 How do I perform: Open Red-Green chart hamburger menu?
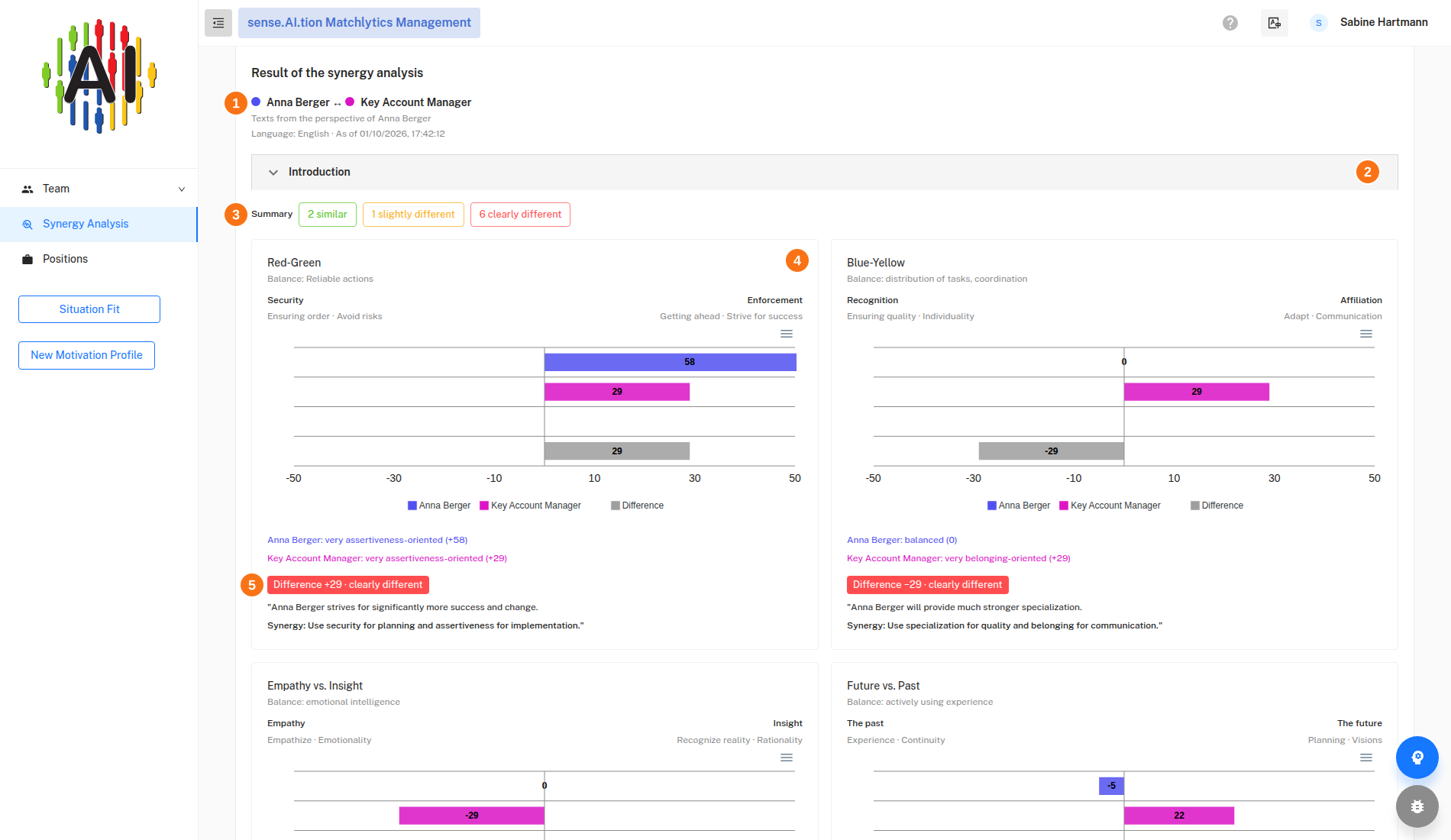(787, 334)
